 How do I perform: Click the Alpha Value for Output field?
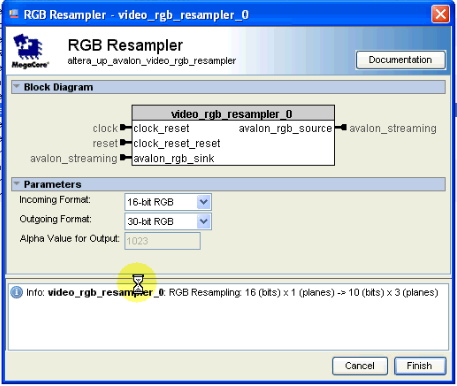pyautogui.click(x=162, y=241)
